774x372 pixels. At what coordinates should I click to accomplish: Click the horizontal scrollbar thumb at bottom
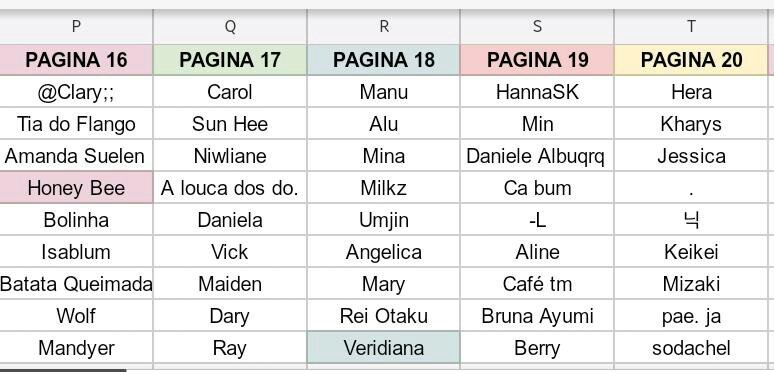pyautogui.click(x=63, y=370)
